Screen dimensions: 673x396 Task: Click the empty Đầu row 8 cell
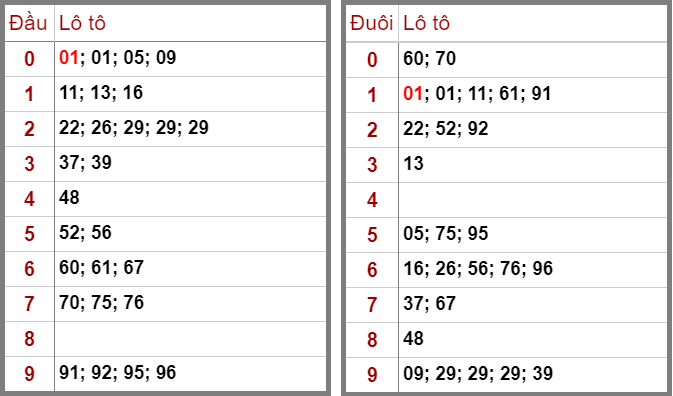190,339
